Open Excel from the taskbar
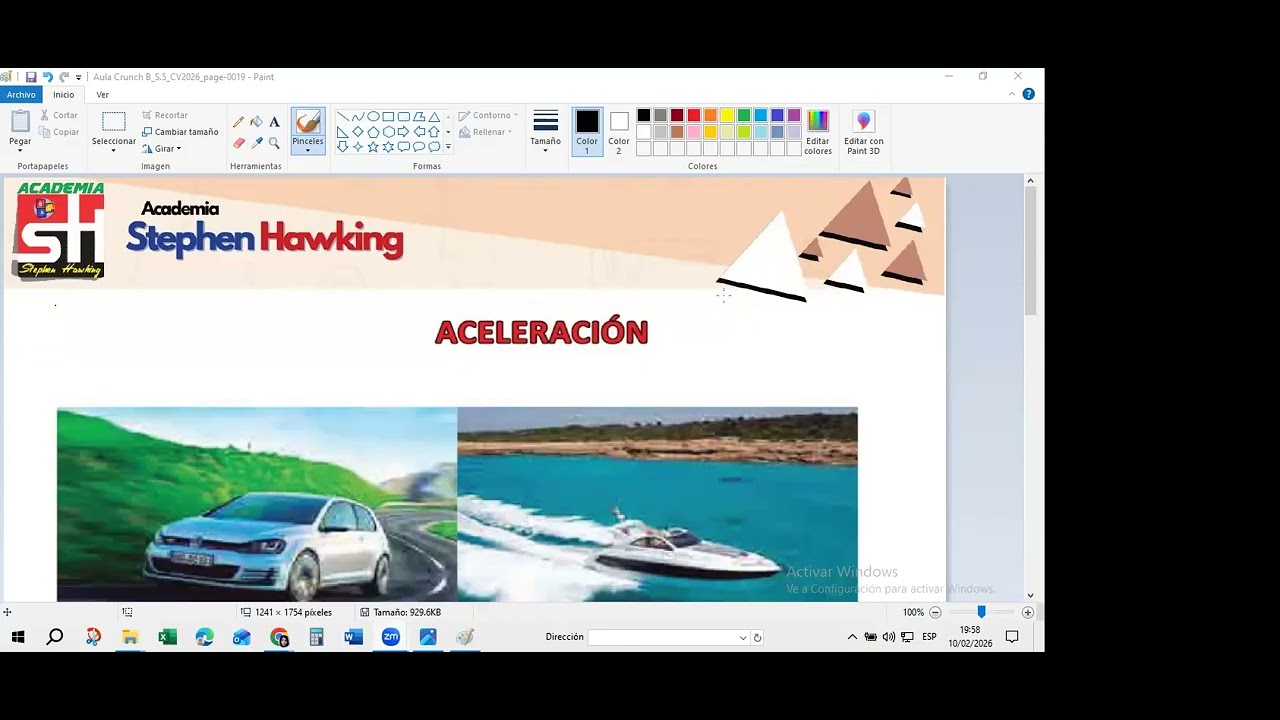Screen dimensions: 1280x720 tap(167, 637)
